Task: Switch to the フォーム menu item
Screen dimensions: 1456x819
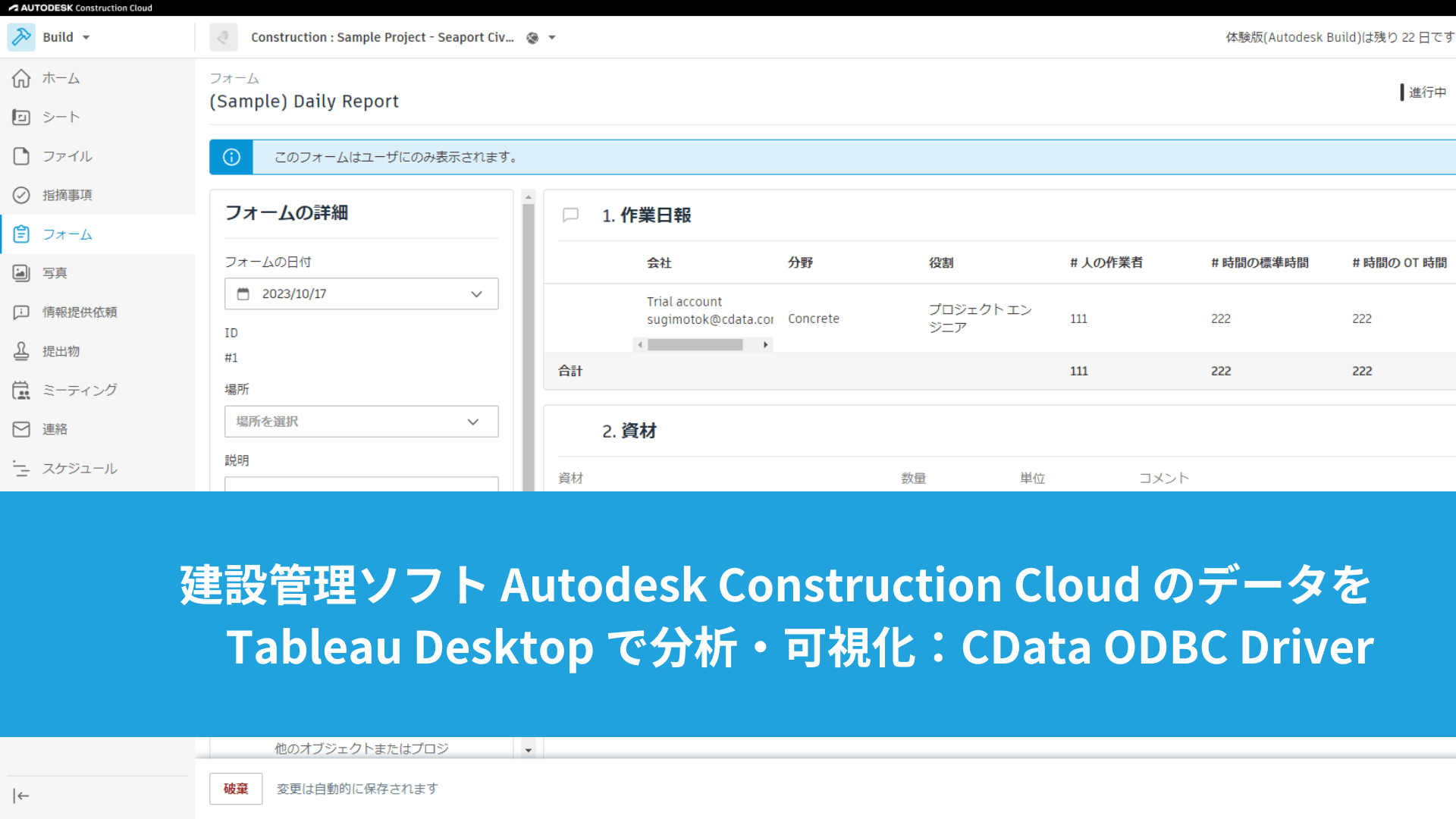Action: 67,234
